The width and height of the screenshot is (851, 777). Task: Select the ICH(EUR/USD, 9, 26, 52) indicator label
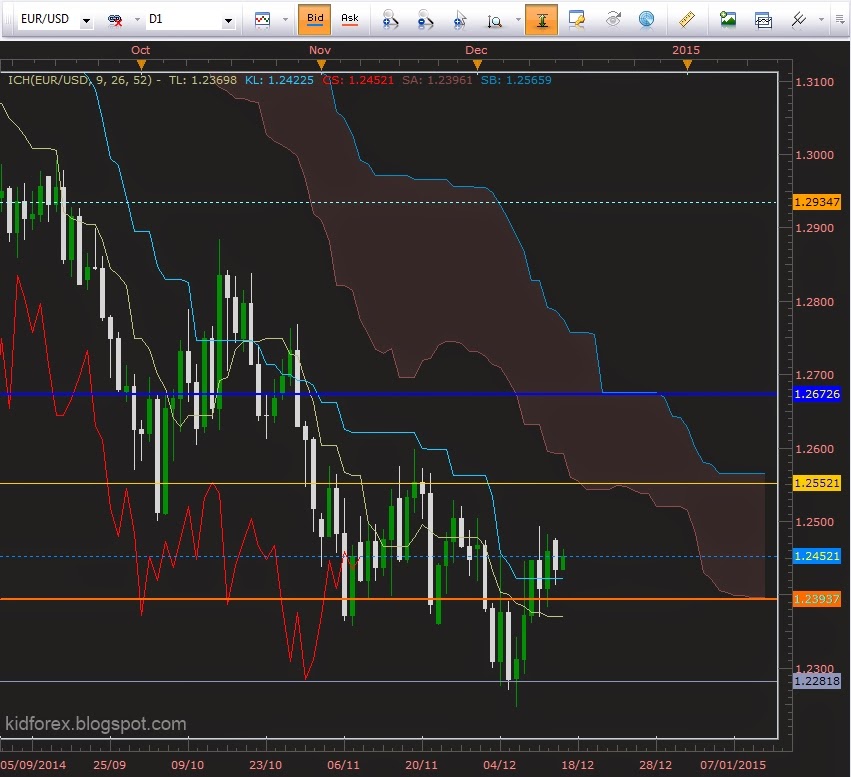pos(80,80)
